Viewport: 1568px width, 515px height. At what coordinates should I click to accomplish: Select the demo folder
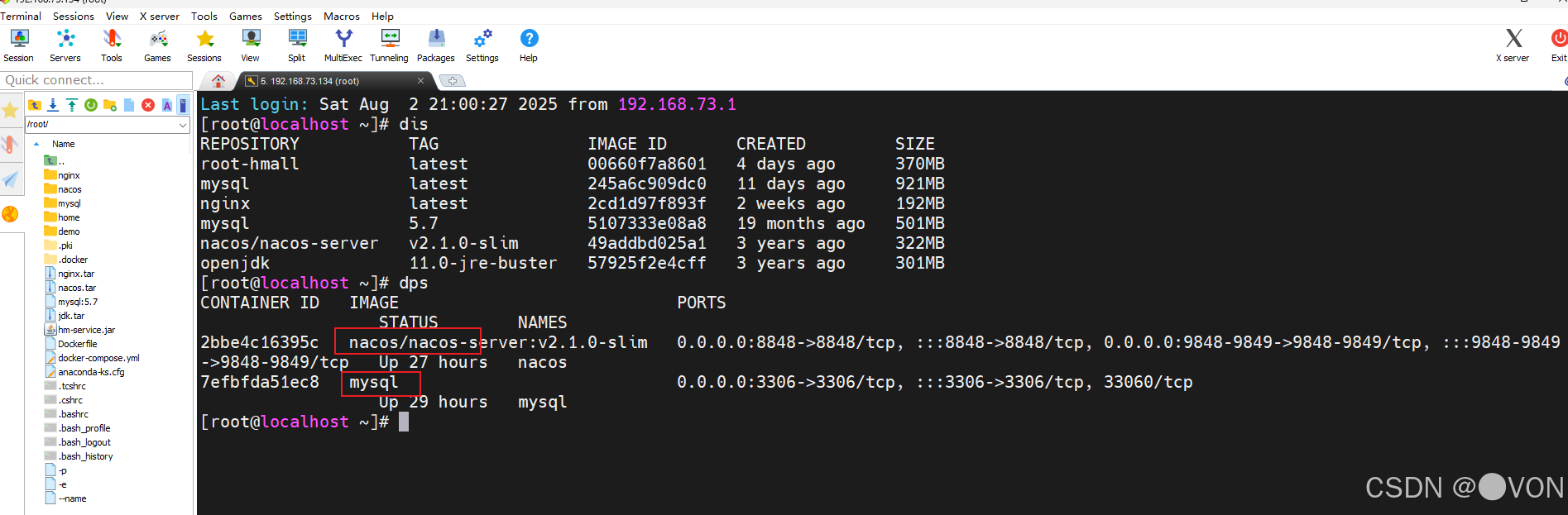[63, 231]
